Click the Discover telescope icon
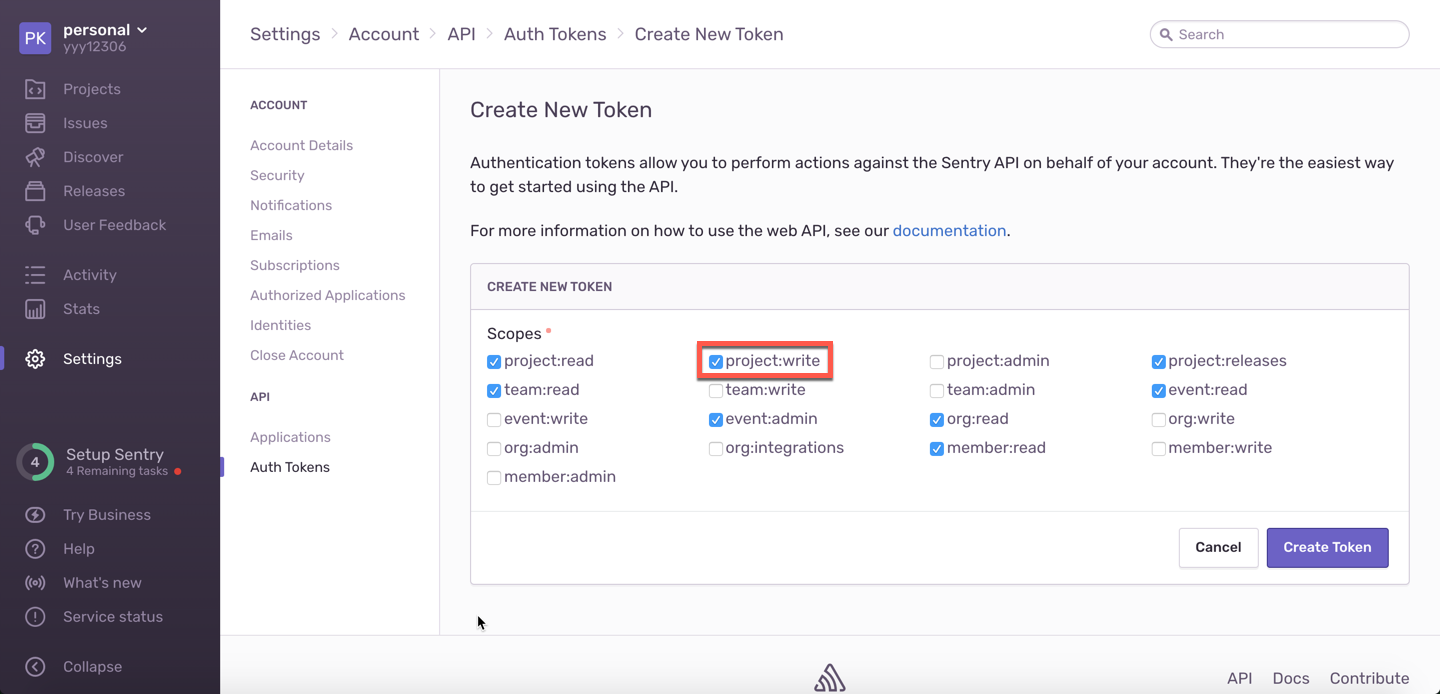The image size is (1440, 694). tap(35, 157)
